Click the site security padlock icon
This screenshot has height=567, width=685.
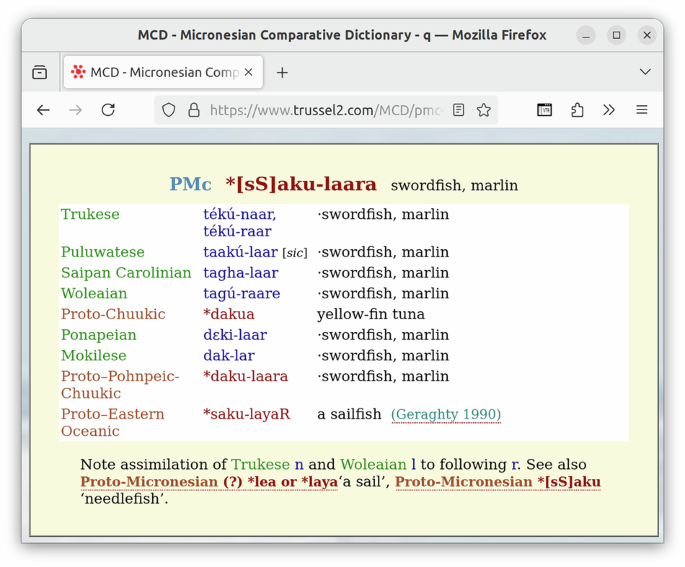click(x=193, y=110)
